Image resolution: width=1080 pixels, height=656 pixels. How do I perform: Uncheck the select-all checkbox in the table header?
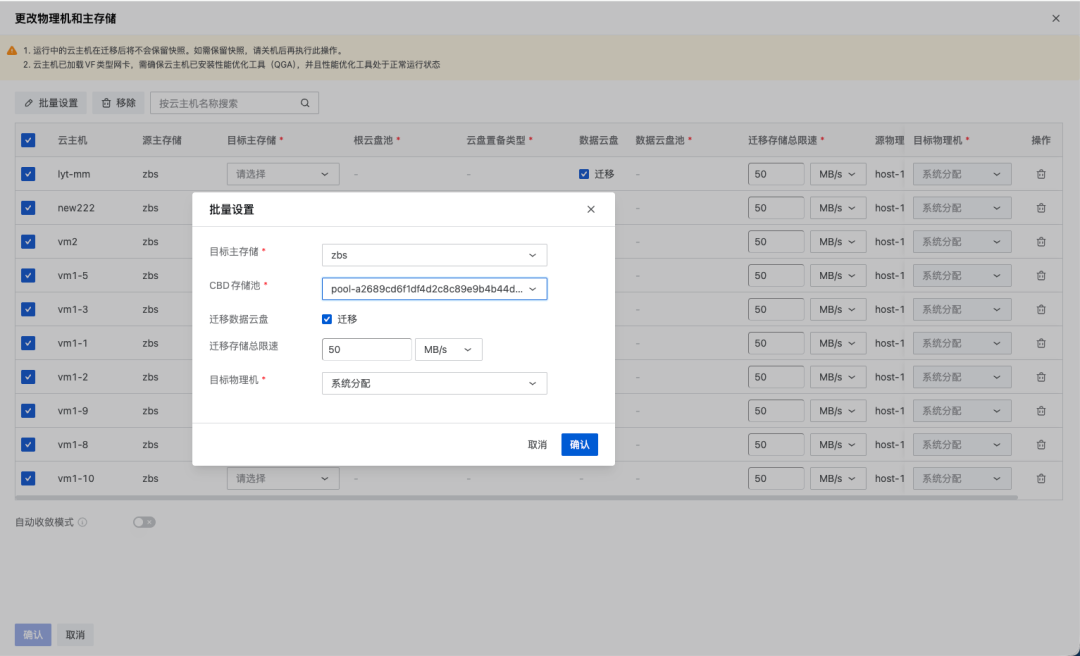28,140
